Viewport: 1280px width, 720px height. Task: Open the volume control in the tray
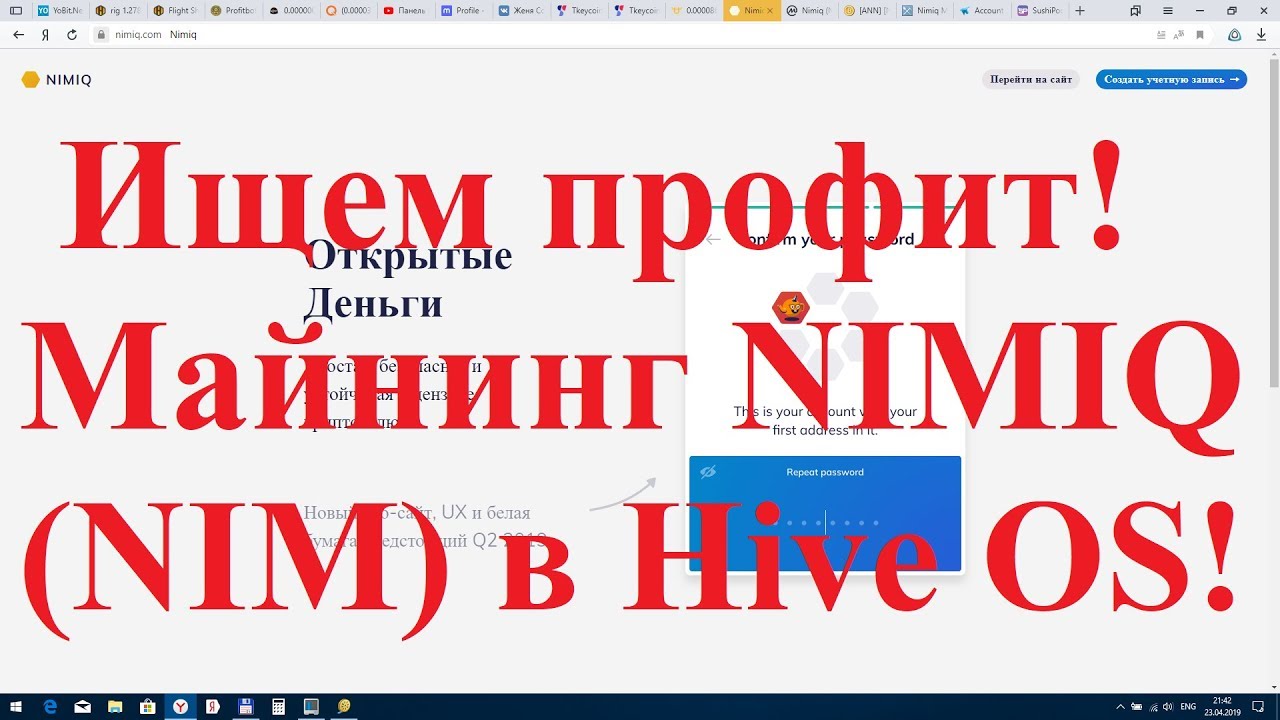coord(1167,706)
